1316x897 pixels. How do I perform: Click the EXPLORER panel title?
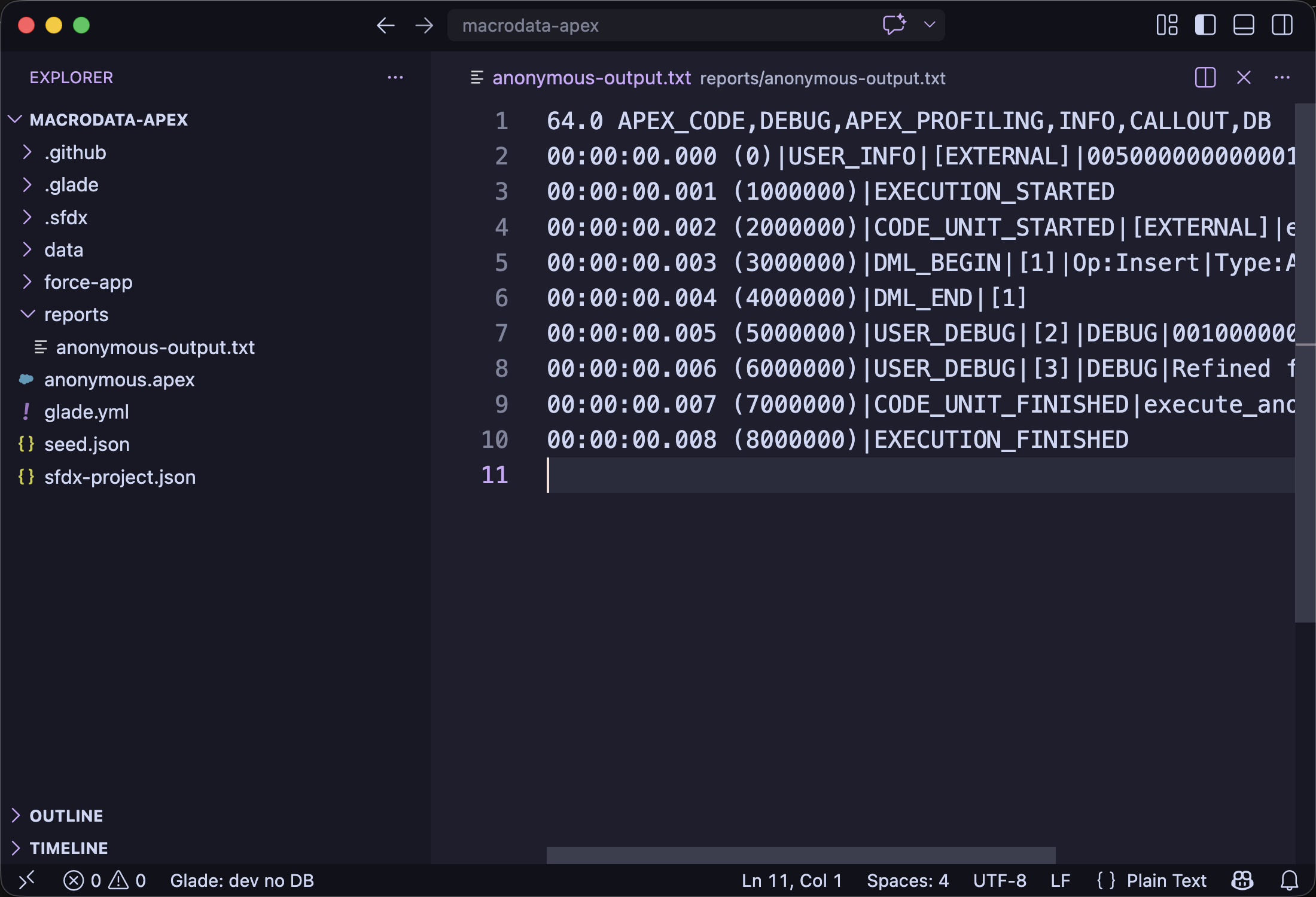71,78
